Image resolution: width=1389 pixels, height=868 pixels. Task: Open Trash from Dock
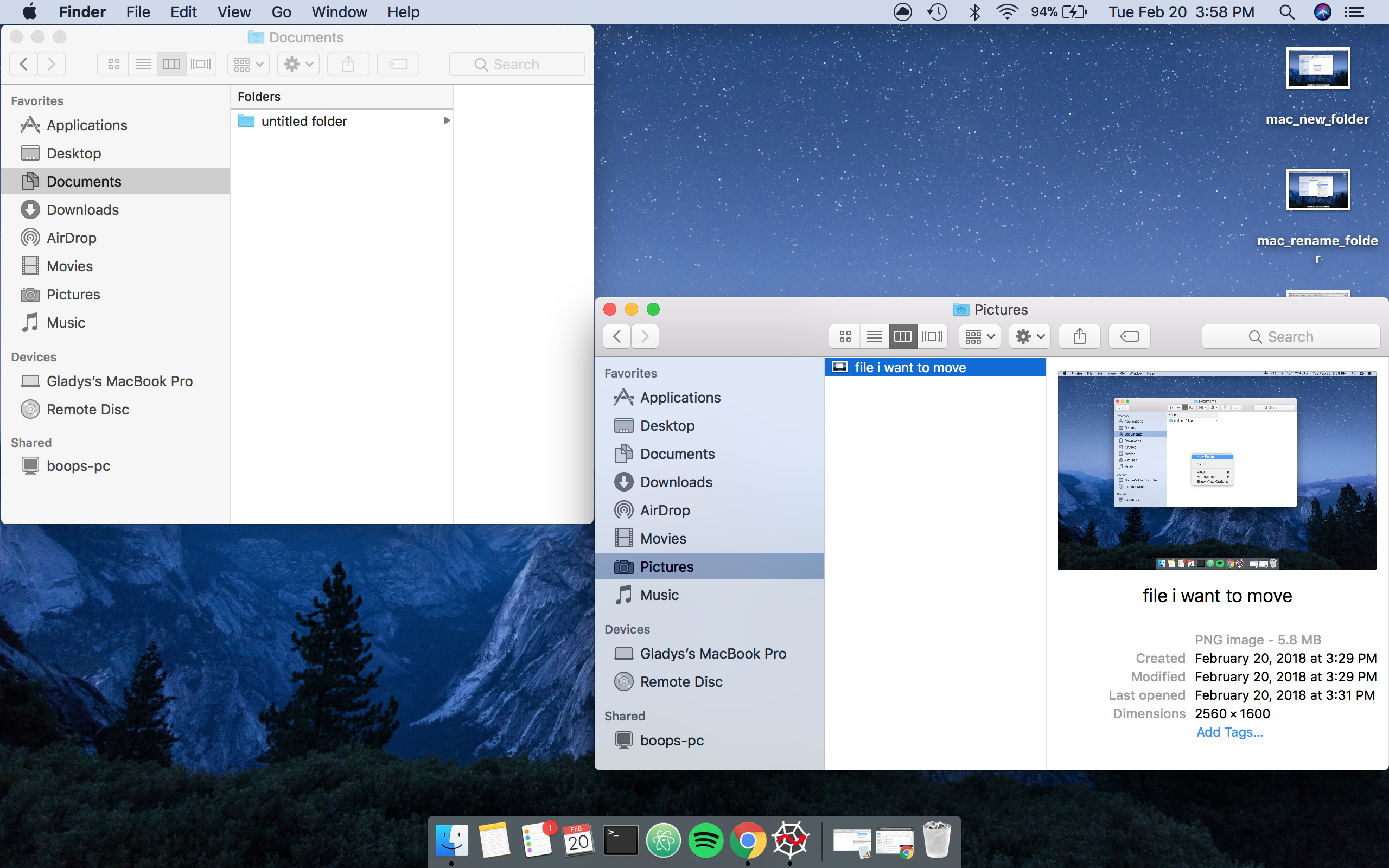point(936,839)
